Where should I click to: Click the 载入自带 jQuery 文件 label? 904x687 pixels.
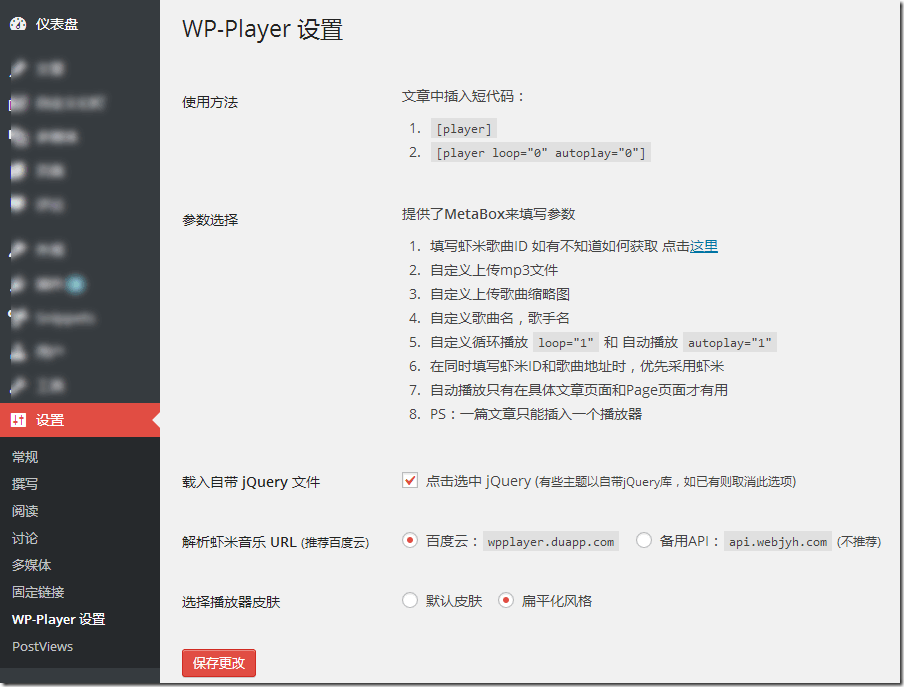pyautogui.click(x=251, y=482)
